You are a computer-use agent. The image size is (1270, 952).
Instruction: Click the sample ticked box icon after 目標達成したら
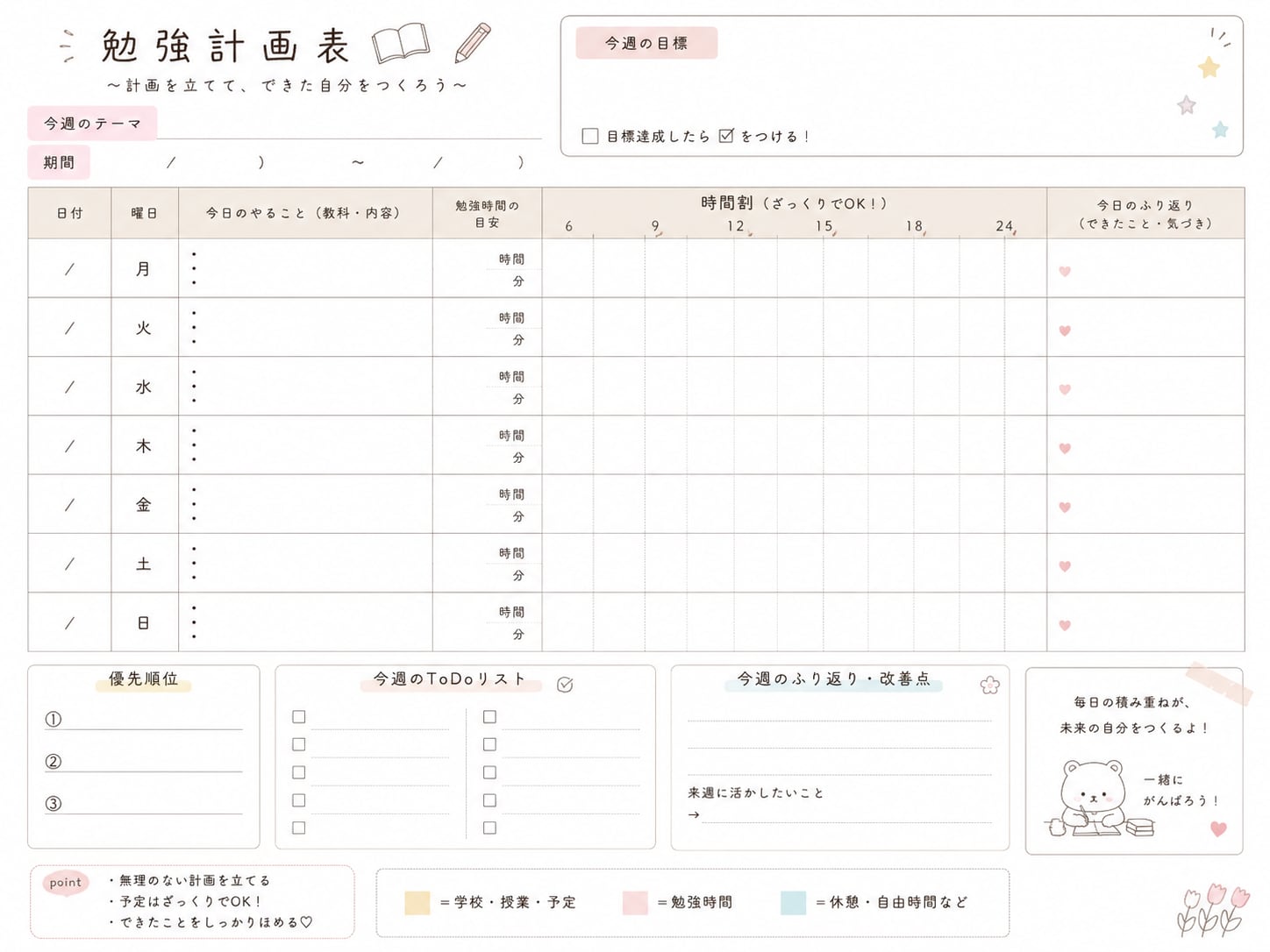(726, 135)
